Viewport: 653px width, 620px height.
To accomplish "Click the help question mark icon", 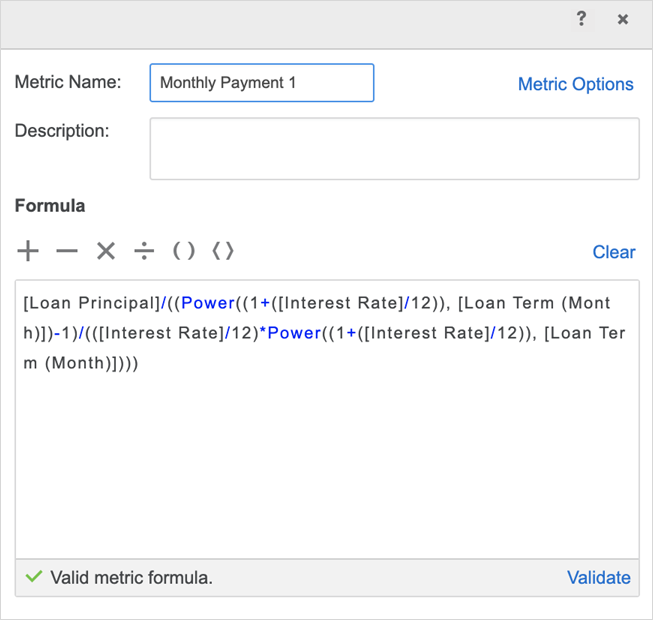I will point(581,19).
